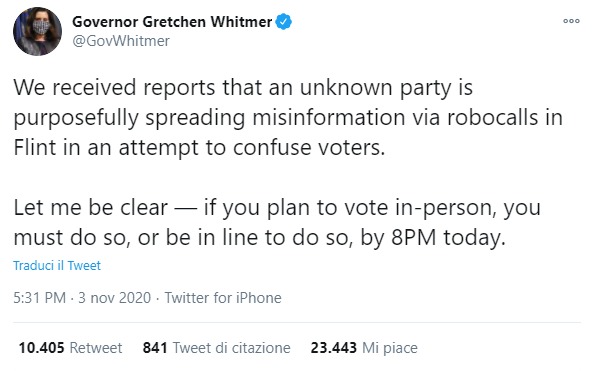Viewport: 592px width, 371px height.
Task: Open the 5:31 PM timestamp
Action: tap(40, 298)
